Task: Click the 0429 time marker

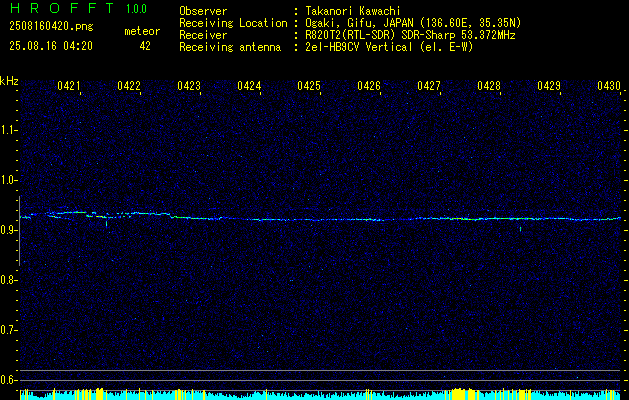Action: [549, 85]
